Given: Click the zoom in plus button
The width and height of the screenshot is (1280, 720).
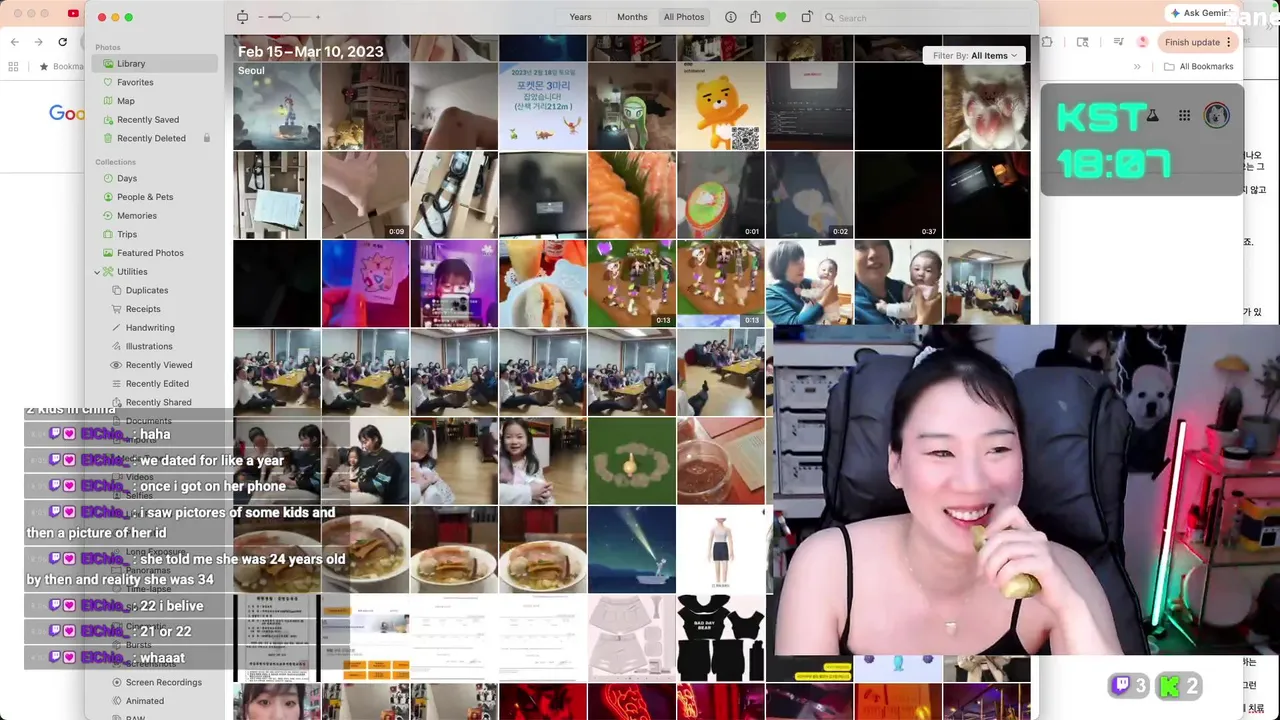Looking at the screenshot, I should coord(318,17).
